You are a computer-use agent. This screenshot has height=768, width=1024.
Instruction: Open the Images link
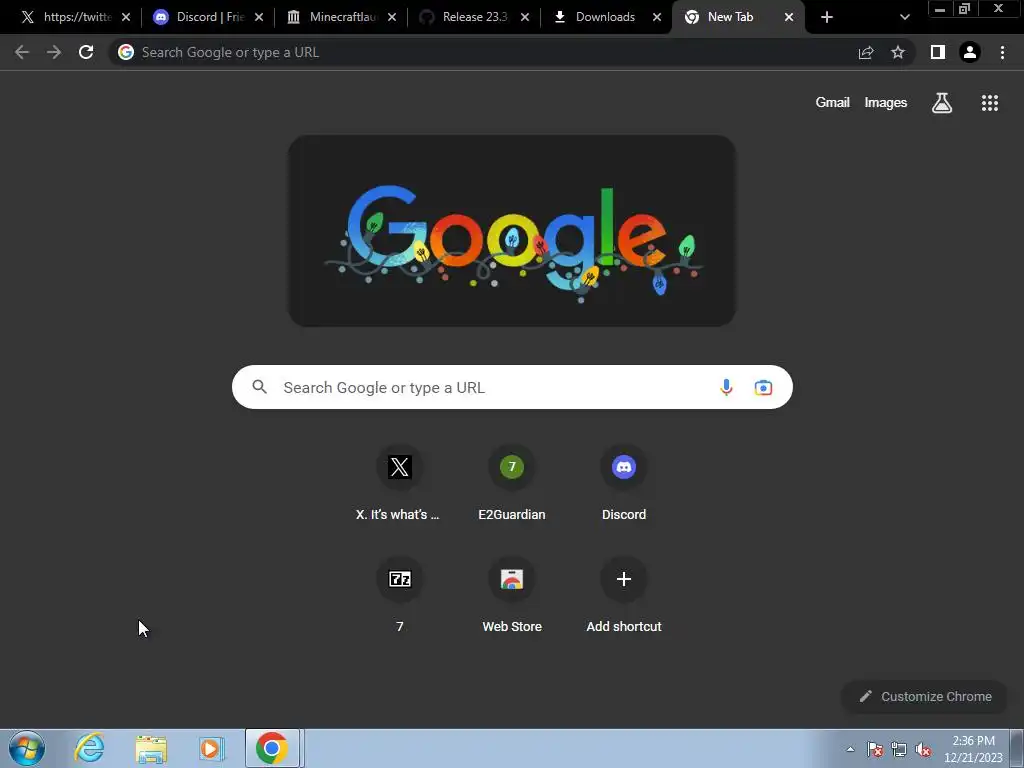pyautogui.click(x=886, y=103)
